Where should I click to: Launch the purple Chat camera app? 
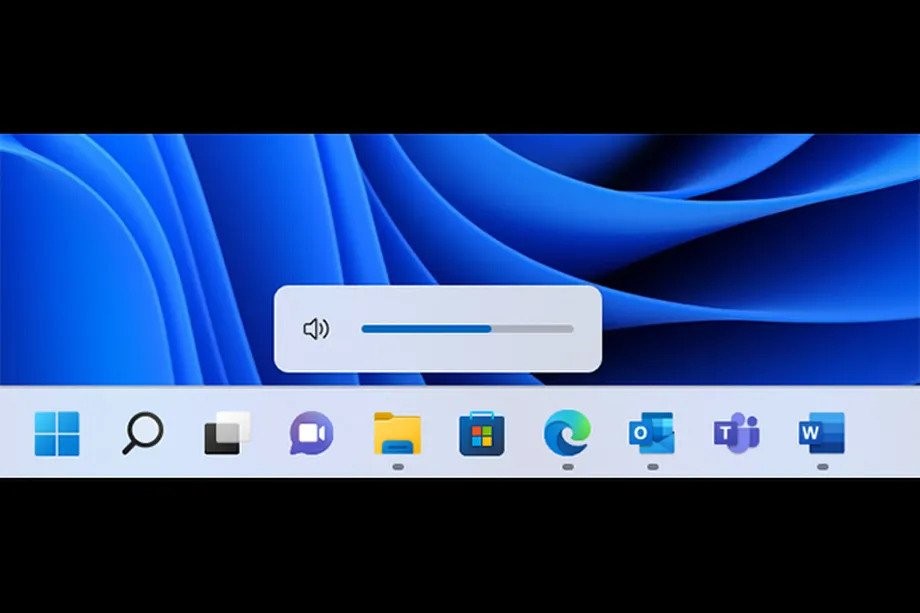pyautogui.click(x=312, y=433)
